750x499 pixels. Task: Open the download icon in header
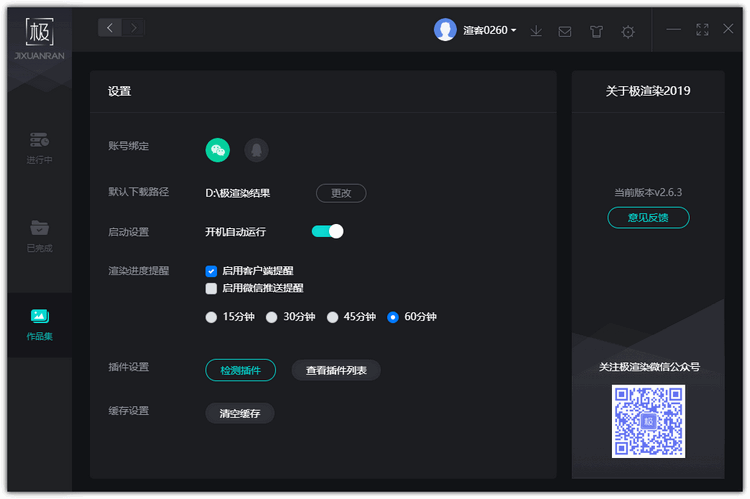(536, 31)
